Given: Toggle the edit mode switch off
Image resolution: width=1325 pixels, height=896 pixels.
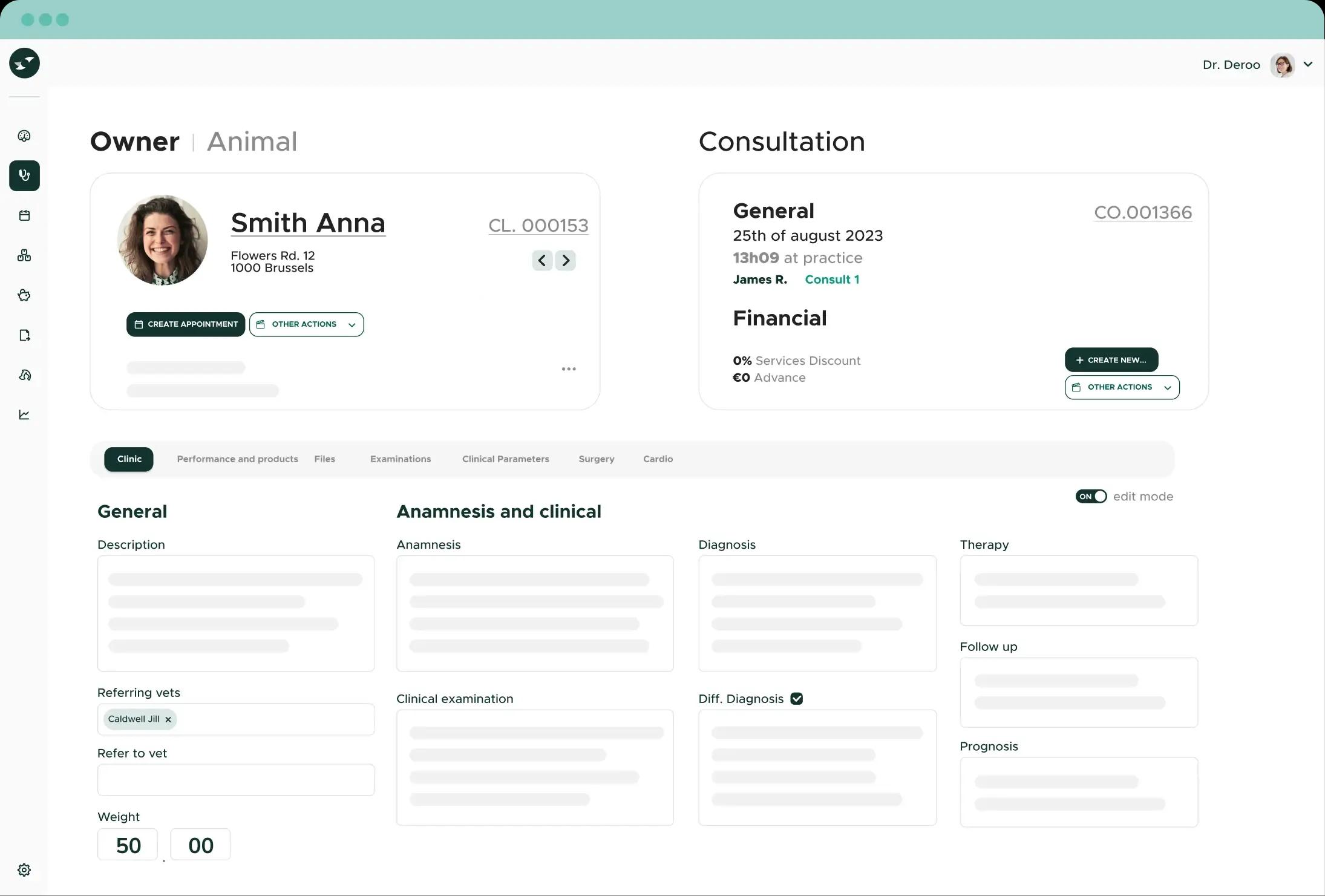Looking at the screenshot, I should [x=1091, y=497].
